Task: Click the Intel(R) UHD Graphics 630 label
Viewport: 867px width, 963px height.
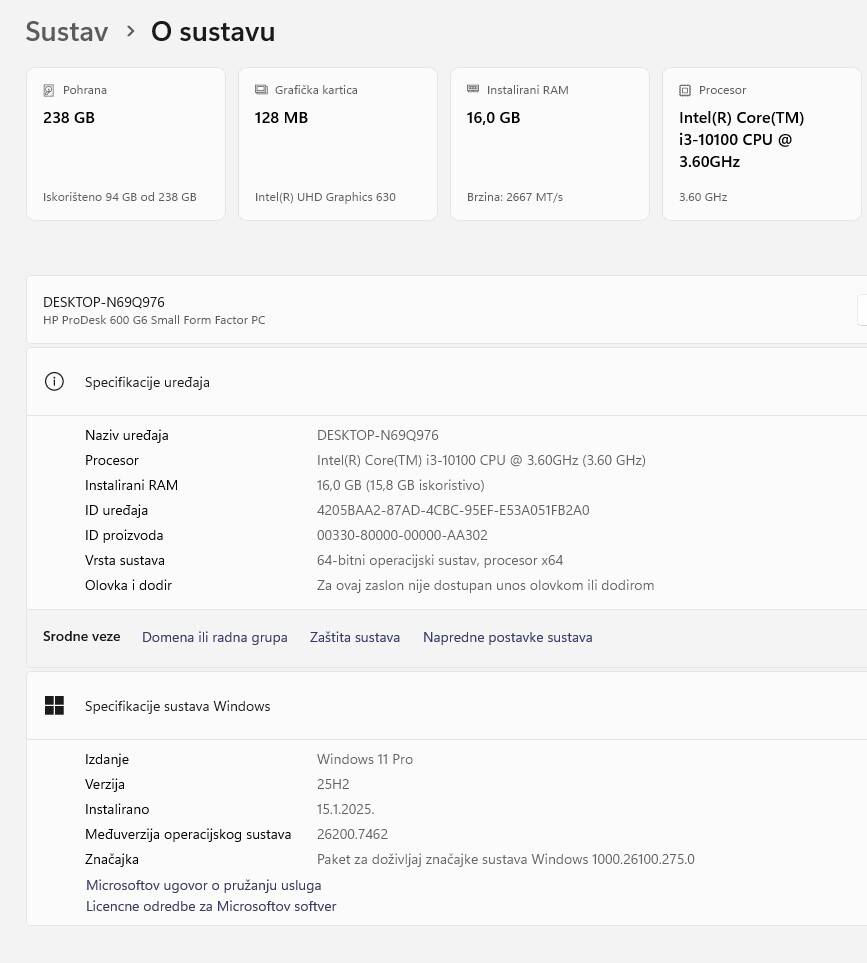Action: pos(325,197)
